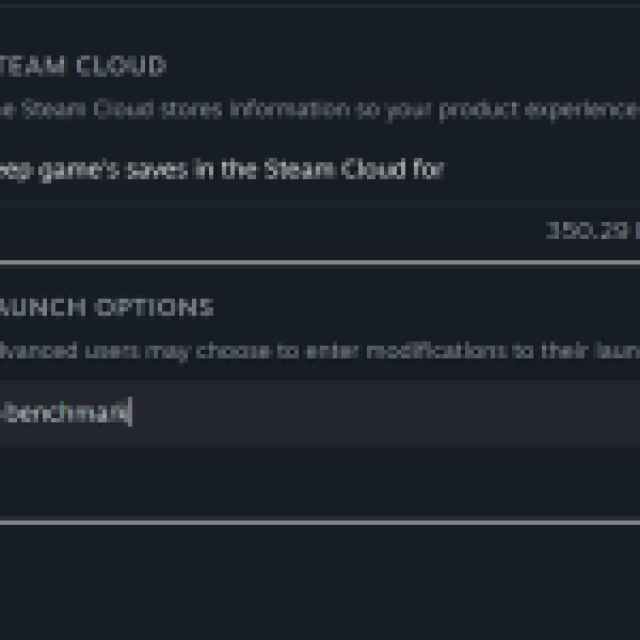This screenshot has width=640, height=640.
Task: Click blank space between launch field and bottom divider
Action: pos(320,480)
